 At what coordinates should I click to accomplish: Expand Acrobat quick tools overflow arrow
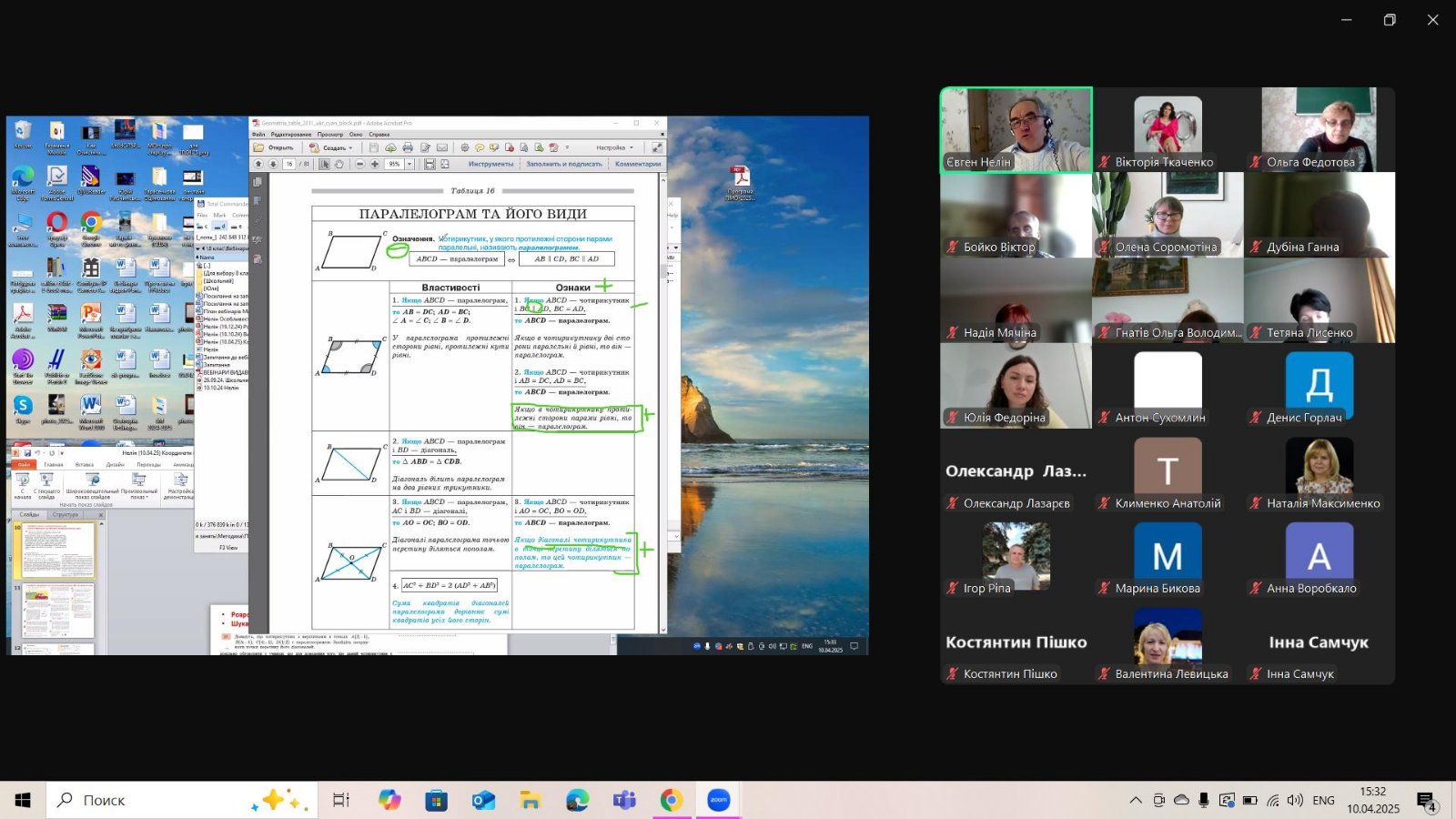click(x=567, y=147)
